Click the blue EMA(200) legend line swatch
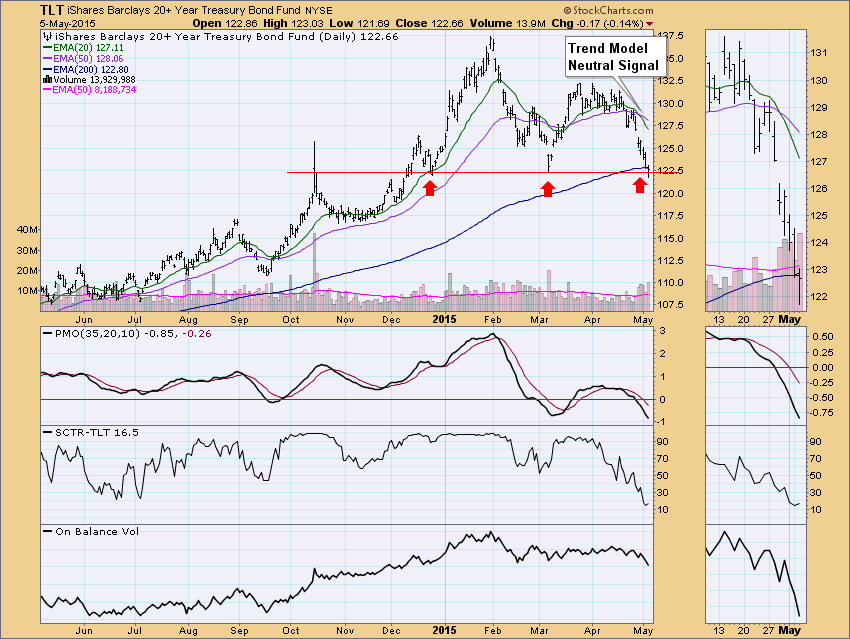850x639 pixels. (47, 70)
